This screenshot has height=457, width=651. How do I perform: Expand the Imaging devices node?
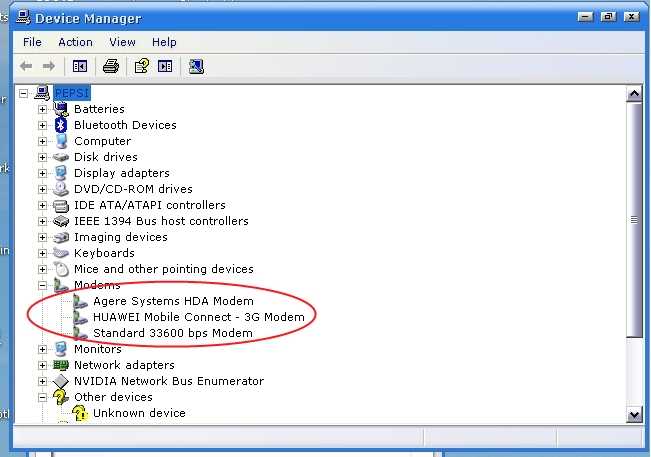click(42, 237)
